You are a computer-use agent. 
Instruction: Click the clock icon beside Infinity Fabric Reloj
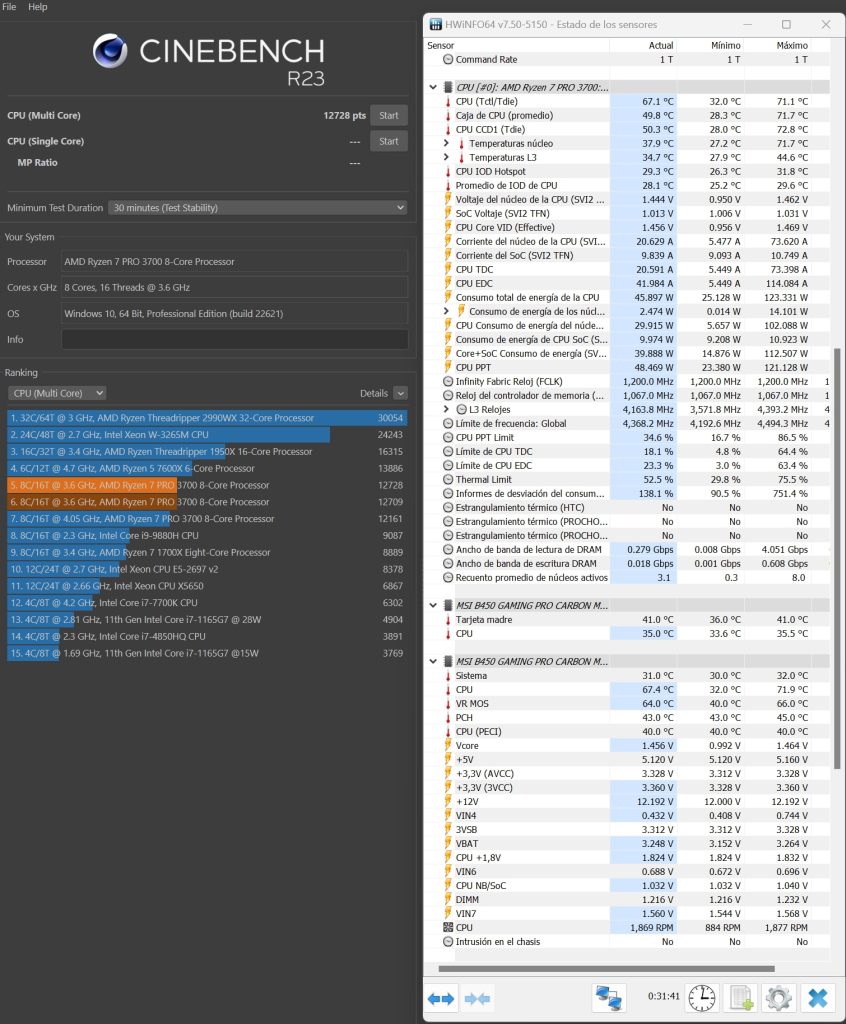pos(448,381)
